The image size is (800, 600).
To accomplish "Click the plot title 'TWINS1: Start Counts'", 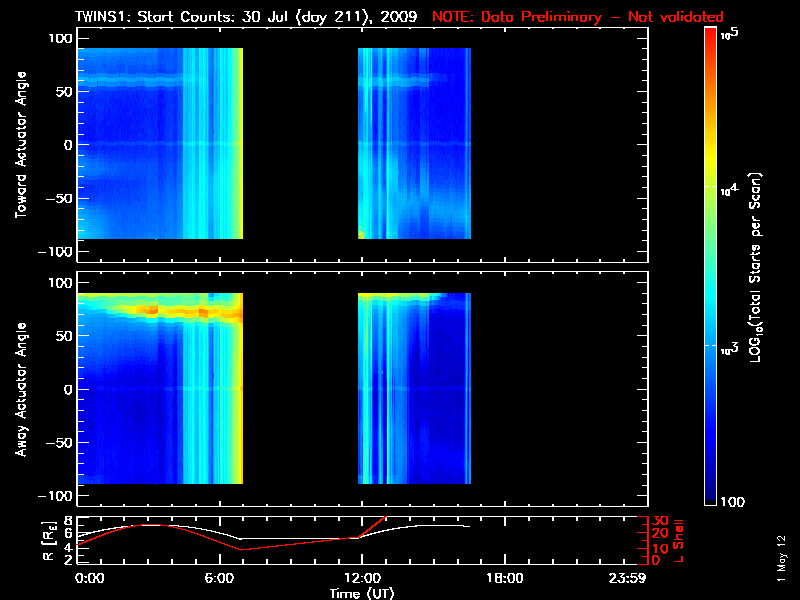I will click(156, 16).
